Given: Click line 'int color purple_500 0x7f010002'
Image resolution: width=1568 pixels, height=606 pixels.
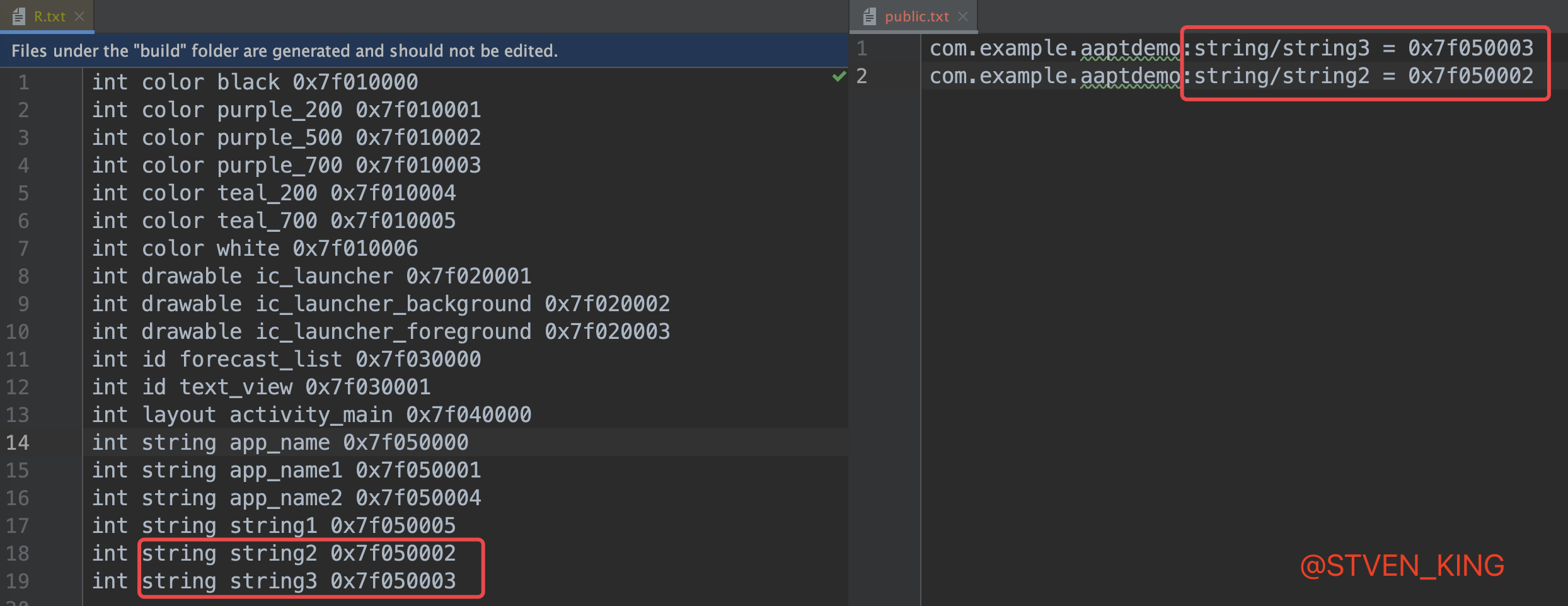Looking at the screenshot, I should (286, 137).
